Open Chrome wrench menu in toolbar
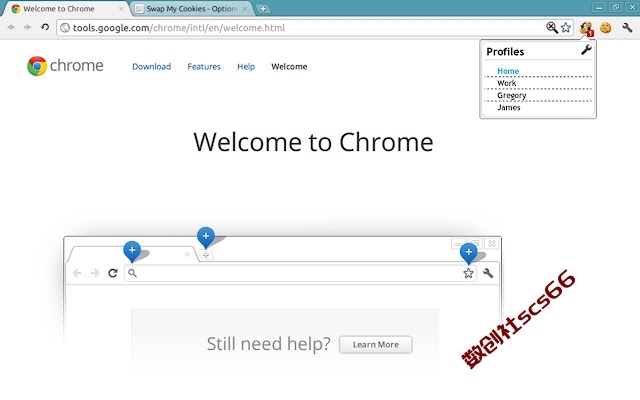The width and height of the screenshot is (640, 400). click(627, 27)
